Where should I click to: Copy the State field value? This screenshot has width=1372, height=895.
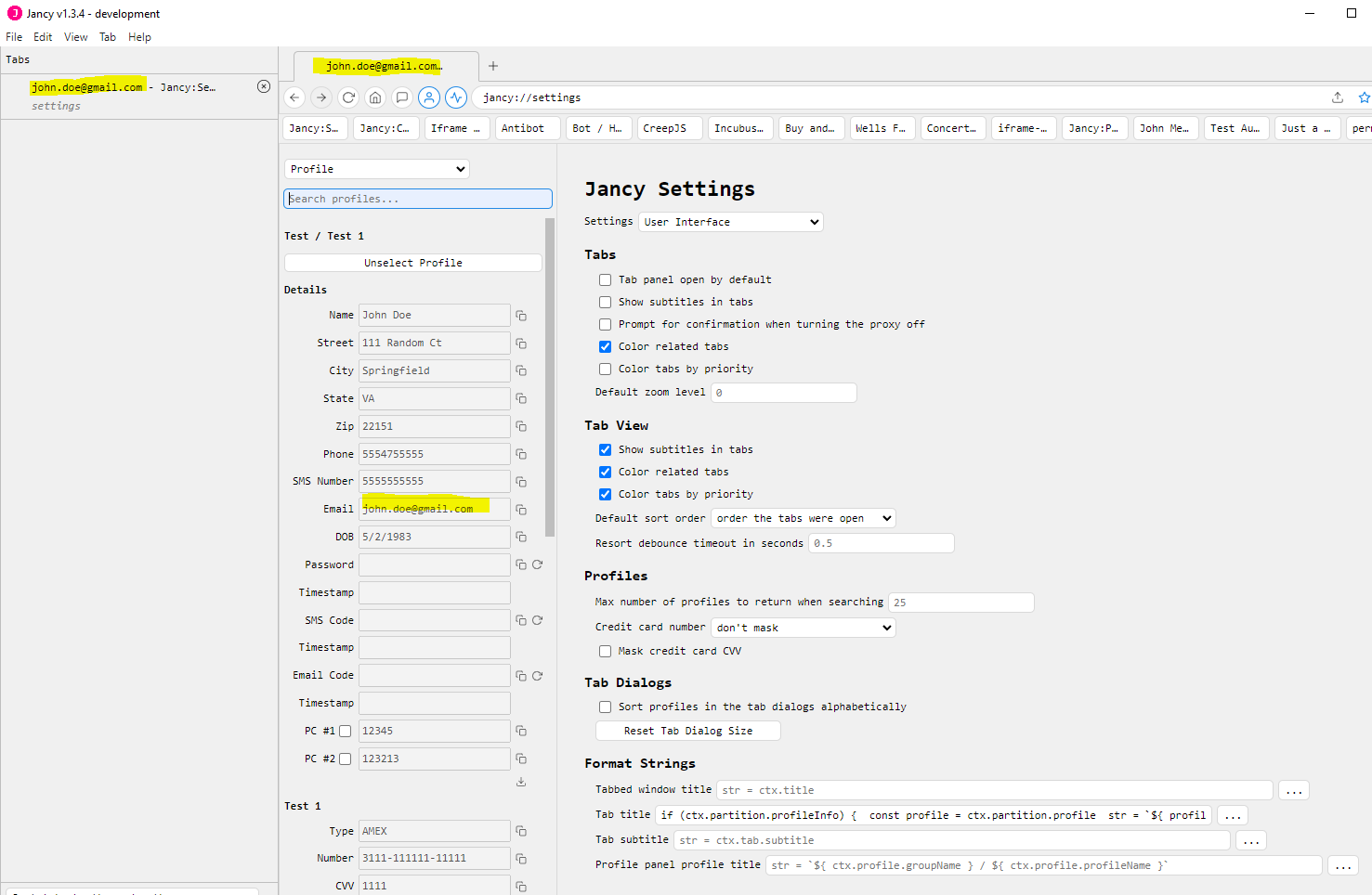521,398
